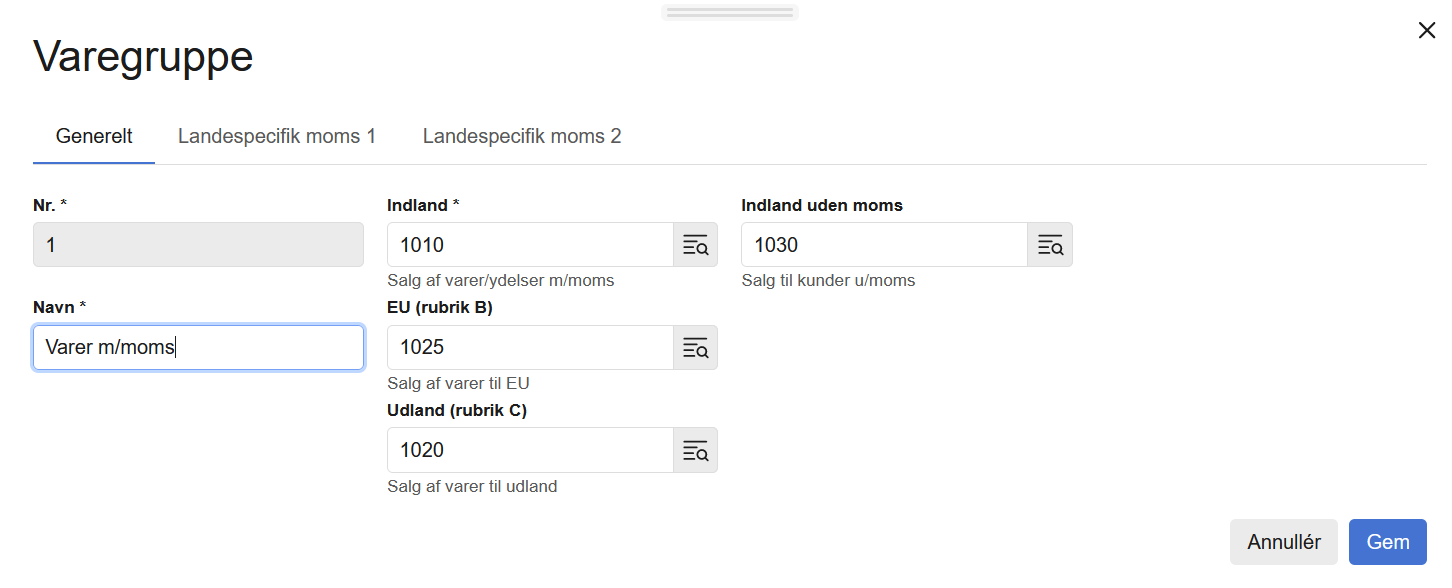This screenshot has width=1452, height=588.
Task: Click the Indland uden moms field showing 1030
Action: point(884,245)
